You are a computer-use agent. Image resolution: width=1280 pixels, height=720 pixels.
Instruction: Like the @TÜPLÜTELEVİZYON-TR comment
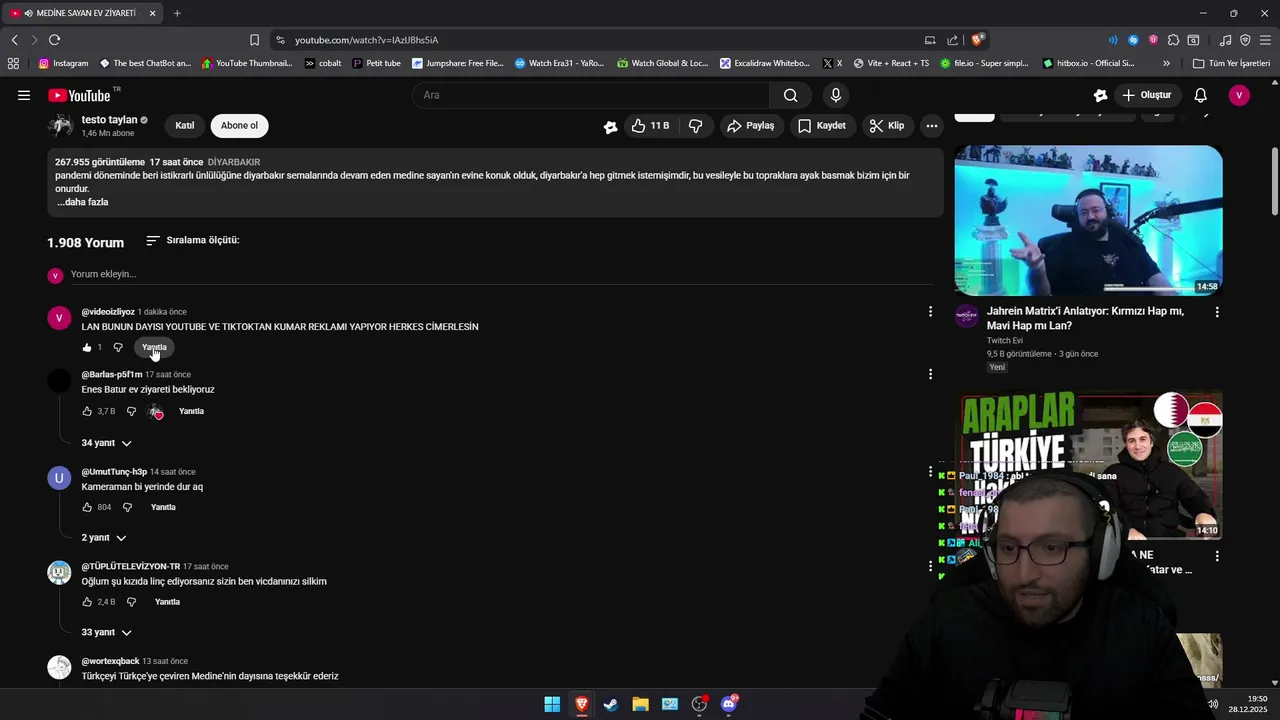(x=87, y=602)
